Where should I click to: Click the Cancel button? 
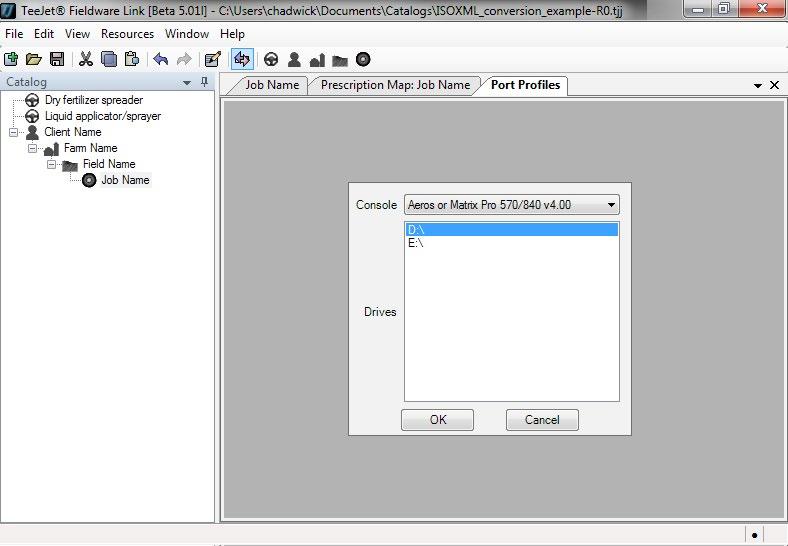pos(542,420)
